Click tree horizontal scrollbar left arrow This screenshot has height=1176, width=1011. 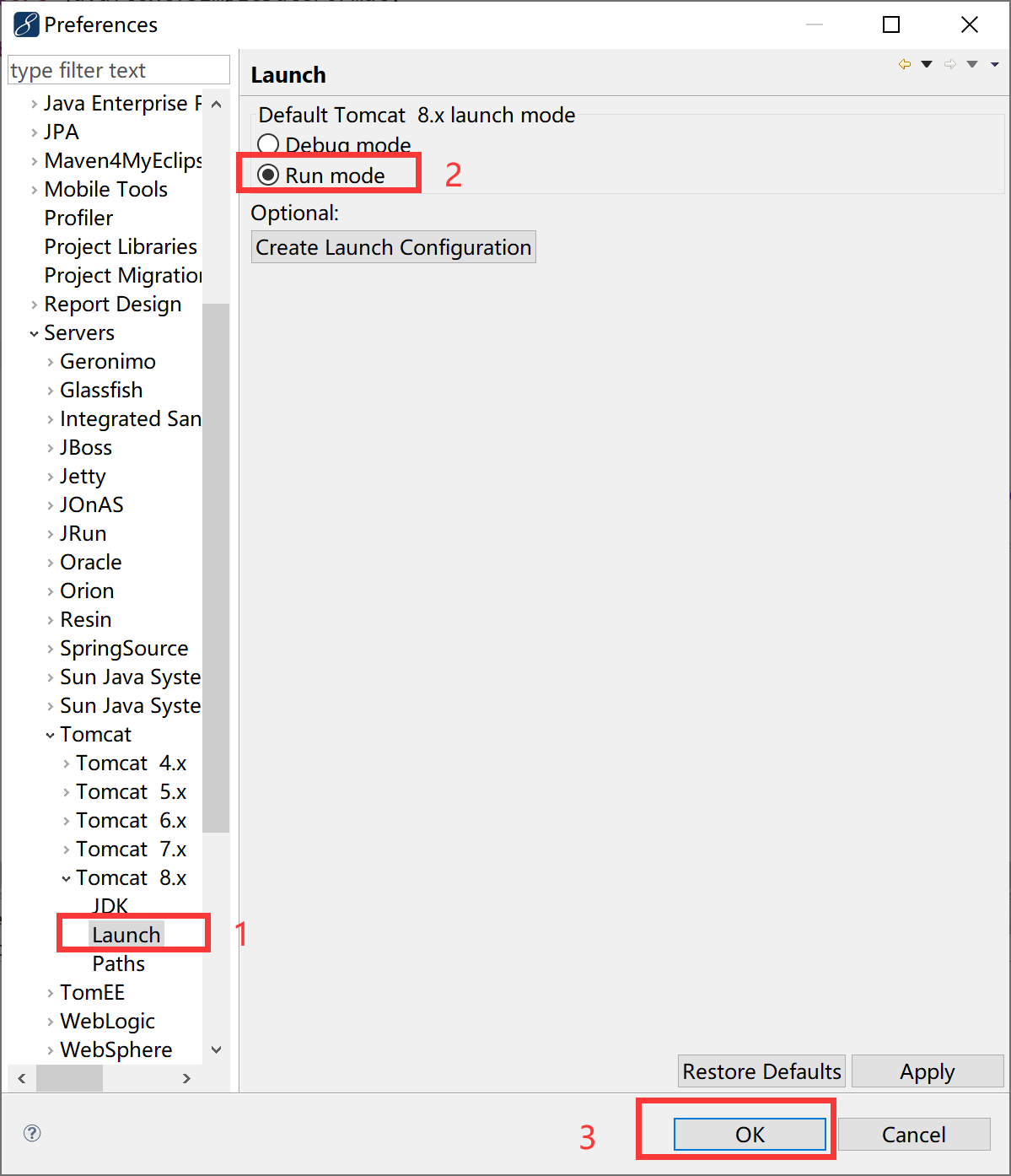(21, 1078)
